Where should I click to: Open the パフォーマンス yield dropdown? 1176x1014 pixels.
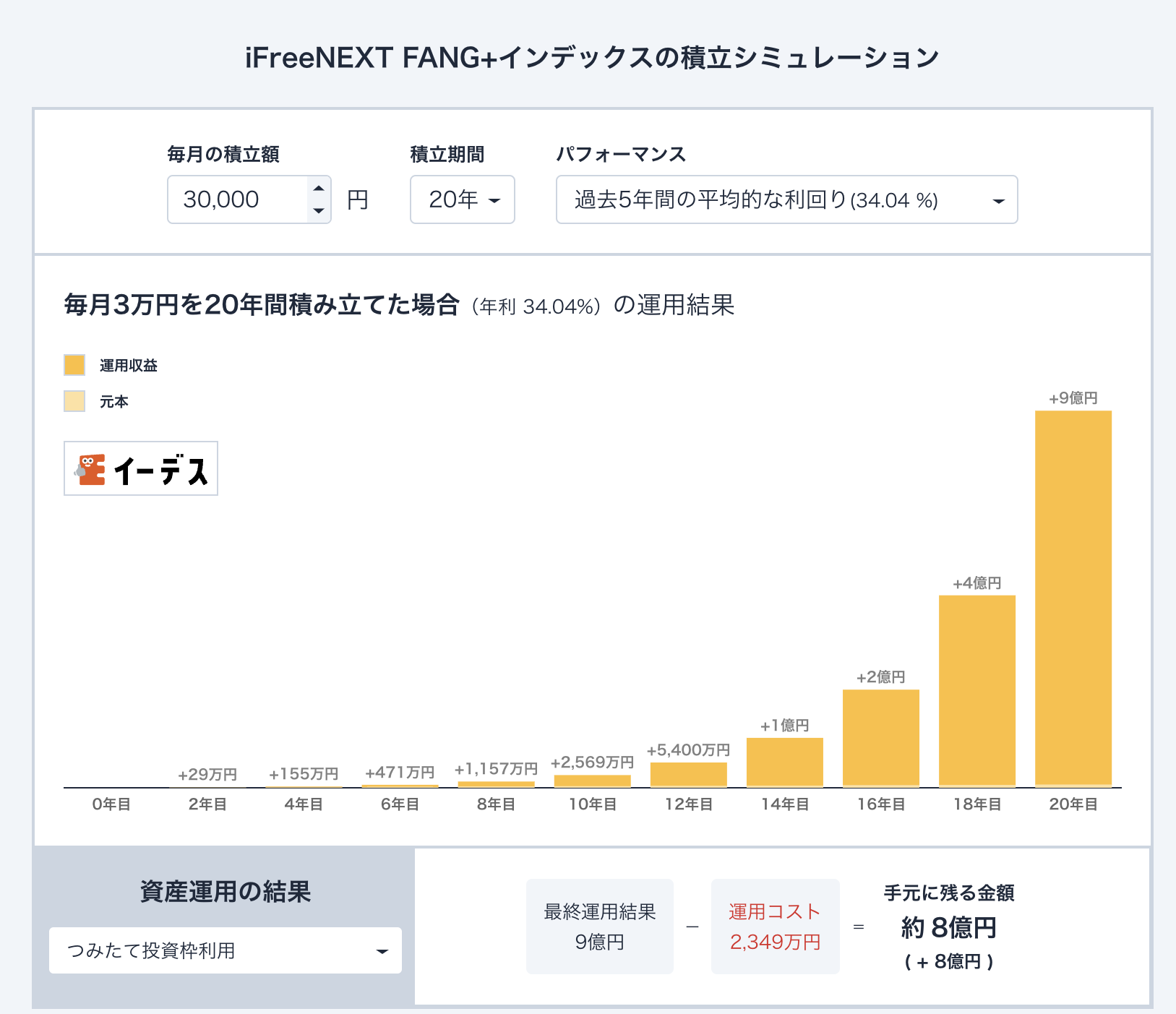pos(786,199)
